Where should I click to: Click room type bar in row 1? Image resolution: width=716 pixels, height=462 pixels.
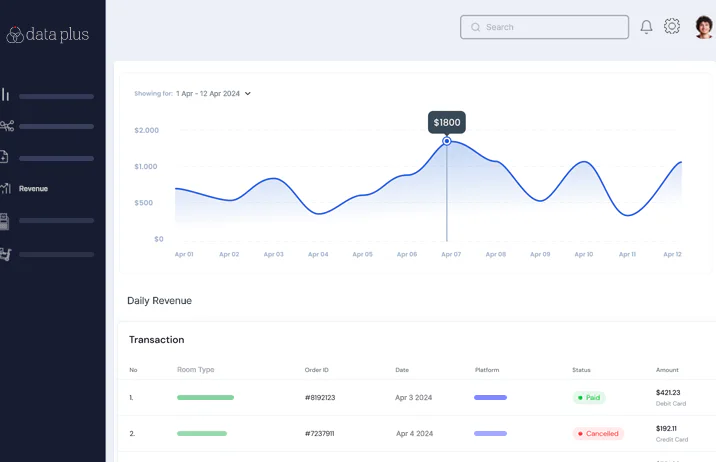(205, 398)
